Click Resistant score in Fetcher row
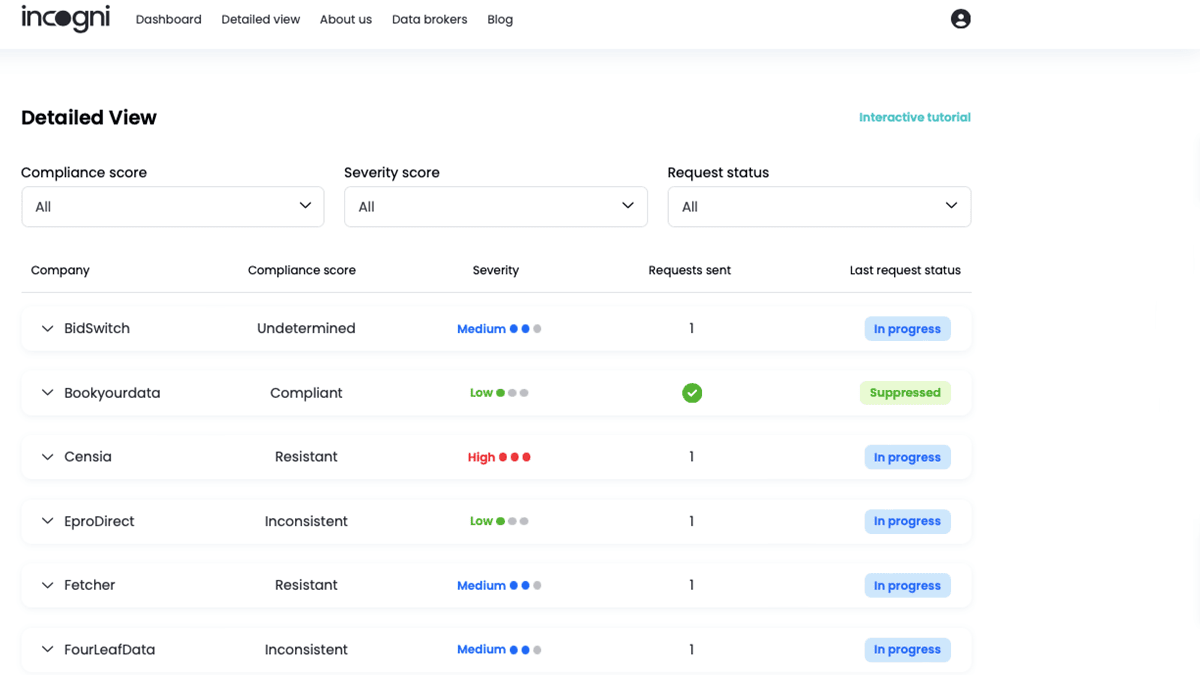Viewport: 1200px width, 675px height. (306, 585)
